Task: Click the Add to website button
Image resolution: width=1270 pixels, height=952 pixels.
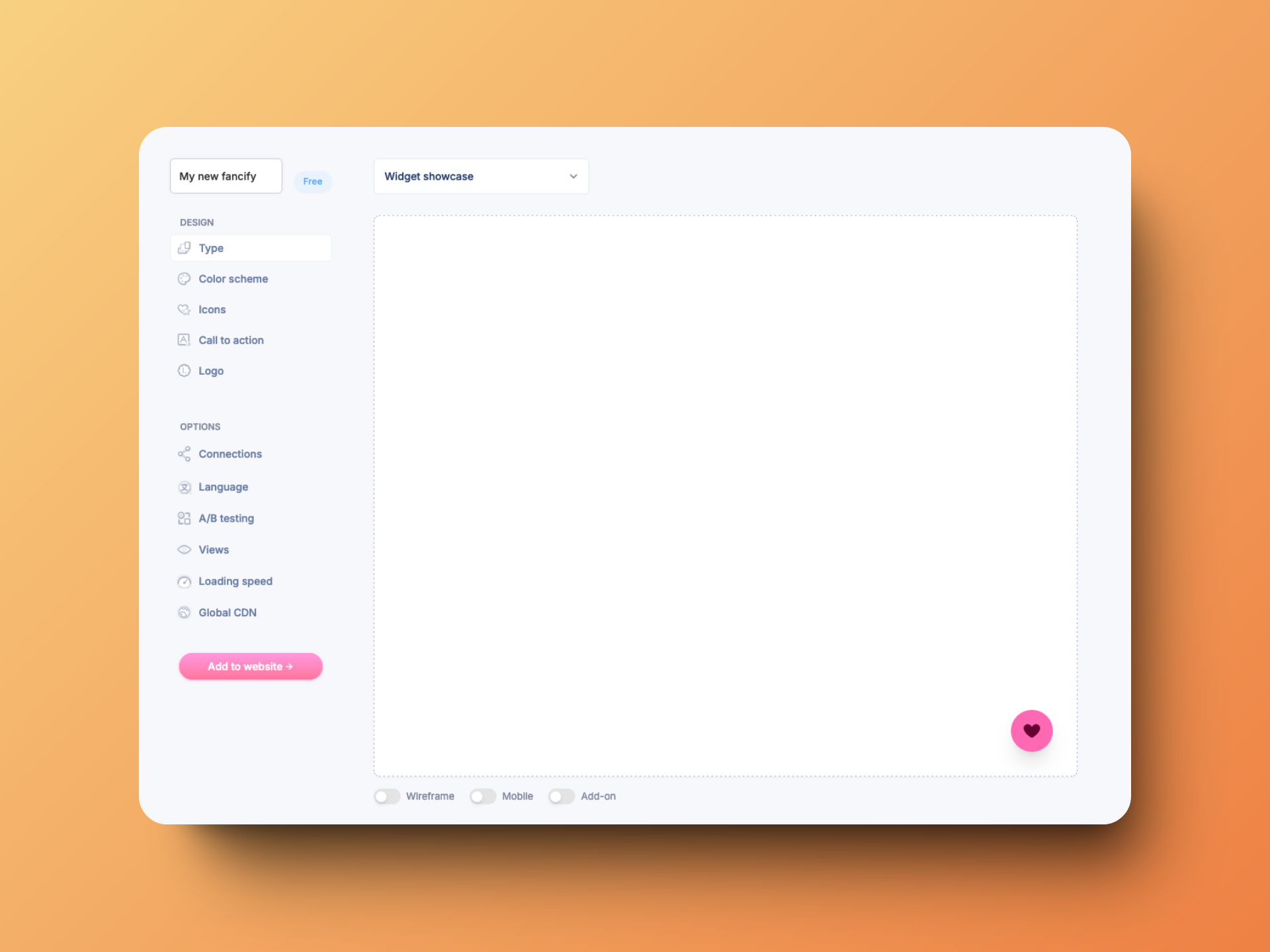Action: pos(251,666)
